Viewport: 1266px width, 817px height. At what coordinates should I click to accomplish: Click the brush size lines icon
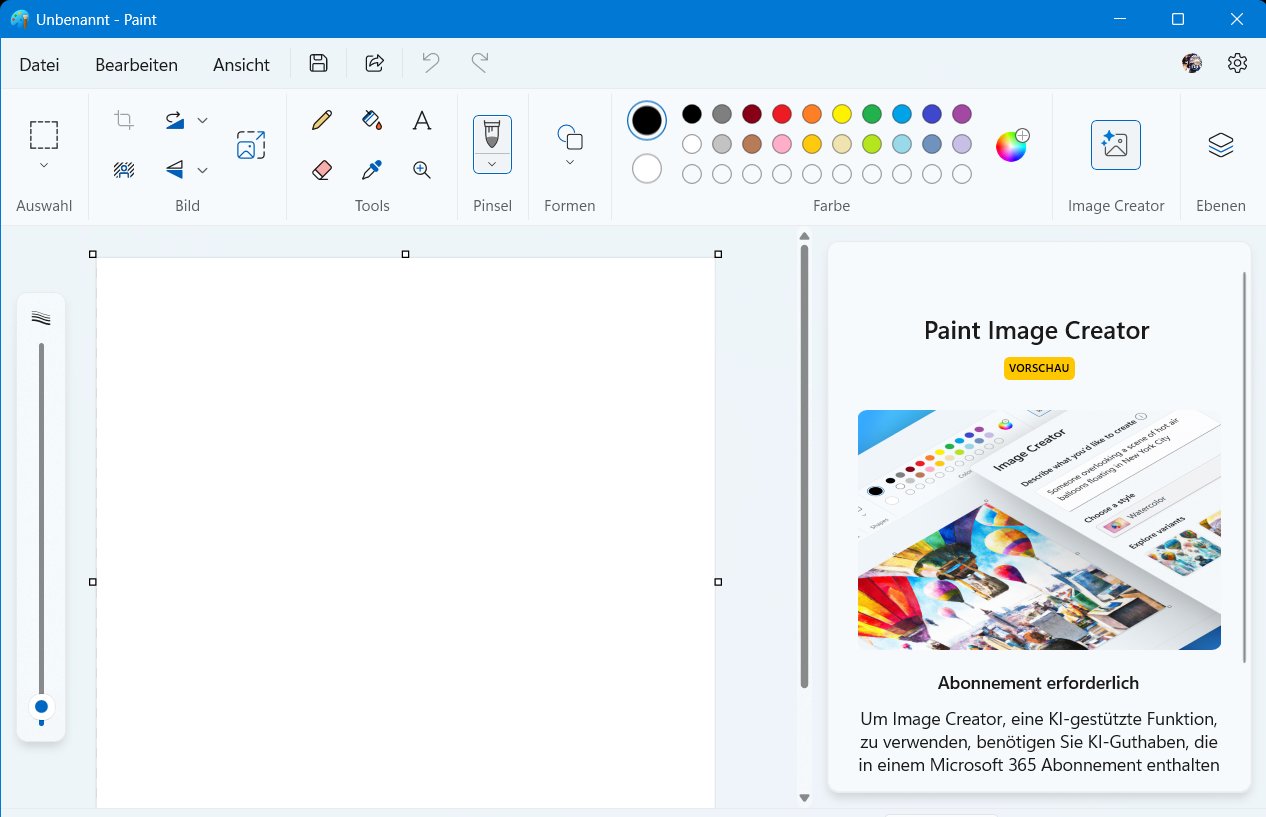click(x=41, y=318)
